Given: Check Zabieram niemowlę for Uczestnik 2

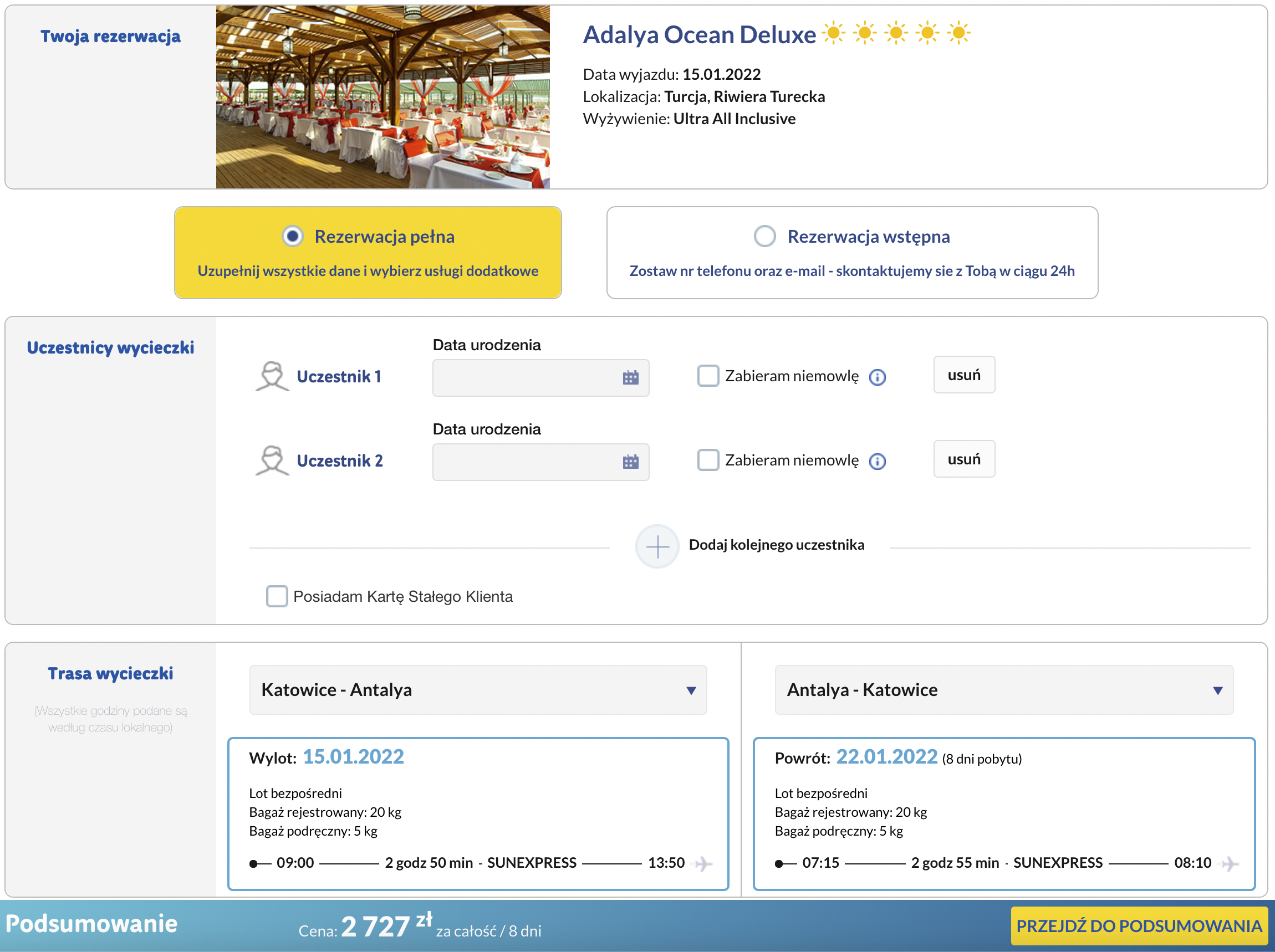Looking at the screenshot, I should [x=708, y=460].
